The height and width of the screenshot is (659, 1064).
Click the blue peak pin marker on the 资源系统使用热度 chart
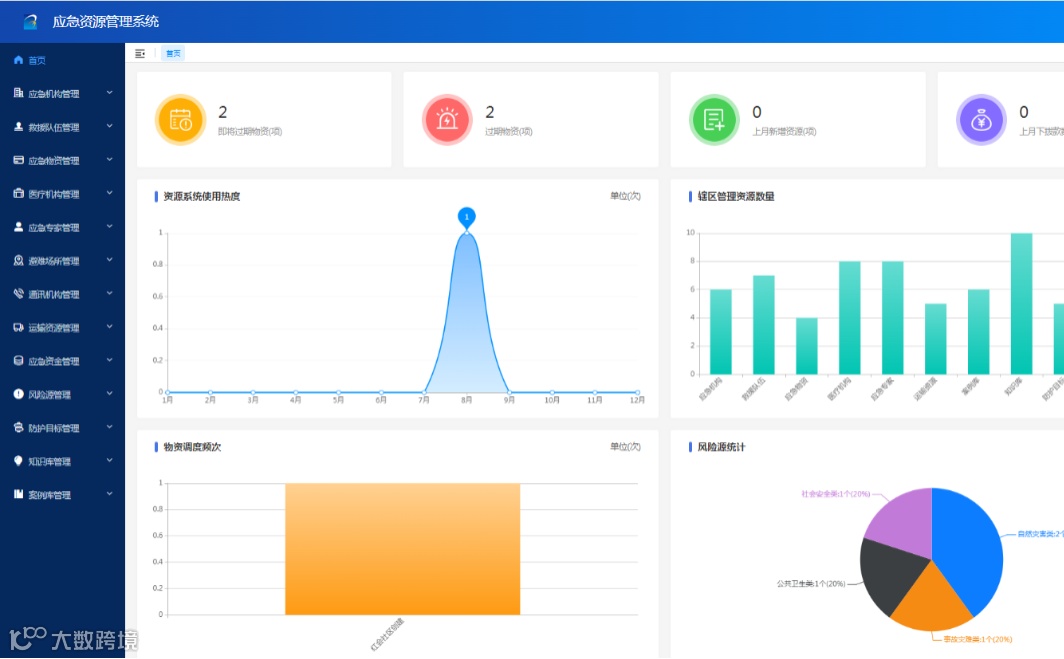[x=466, y=217]
